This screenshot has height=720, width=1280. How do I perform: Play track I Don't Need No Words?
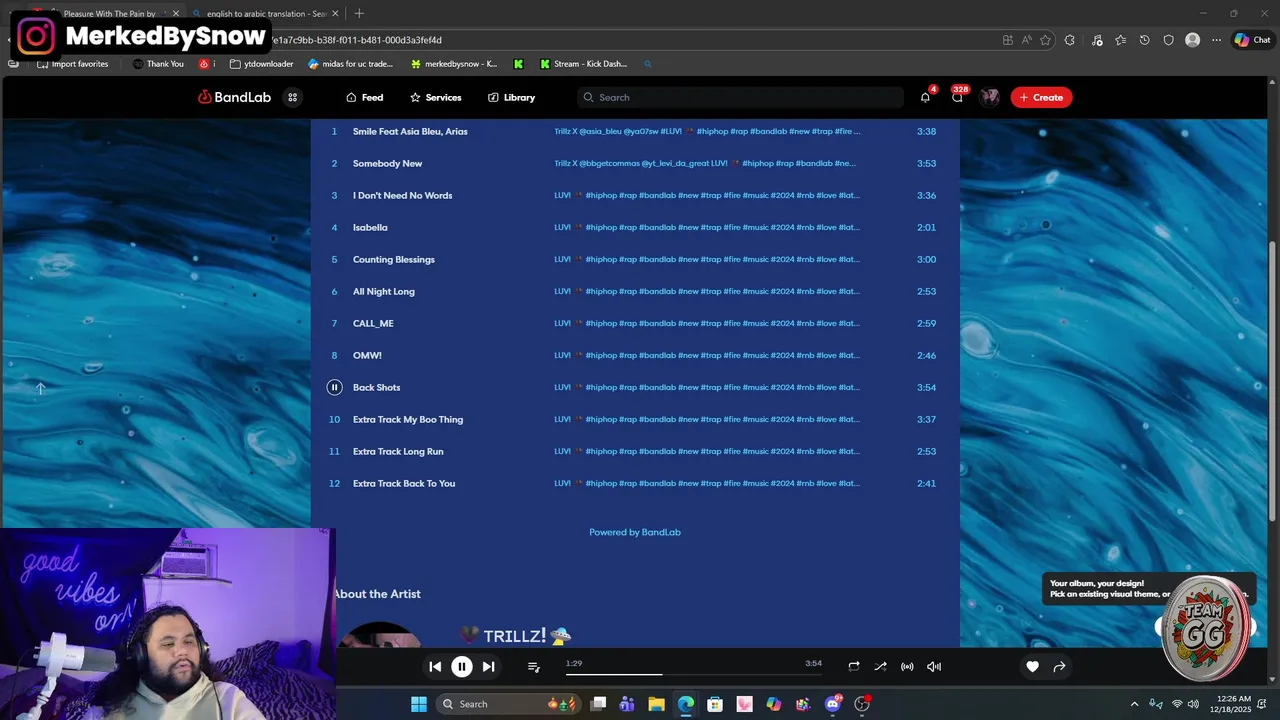click(402, 195)
